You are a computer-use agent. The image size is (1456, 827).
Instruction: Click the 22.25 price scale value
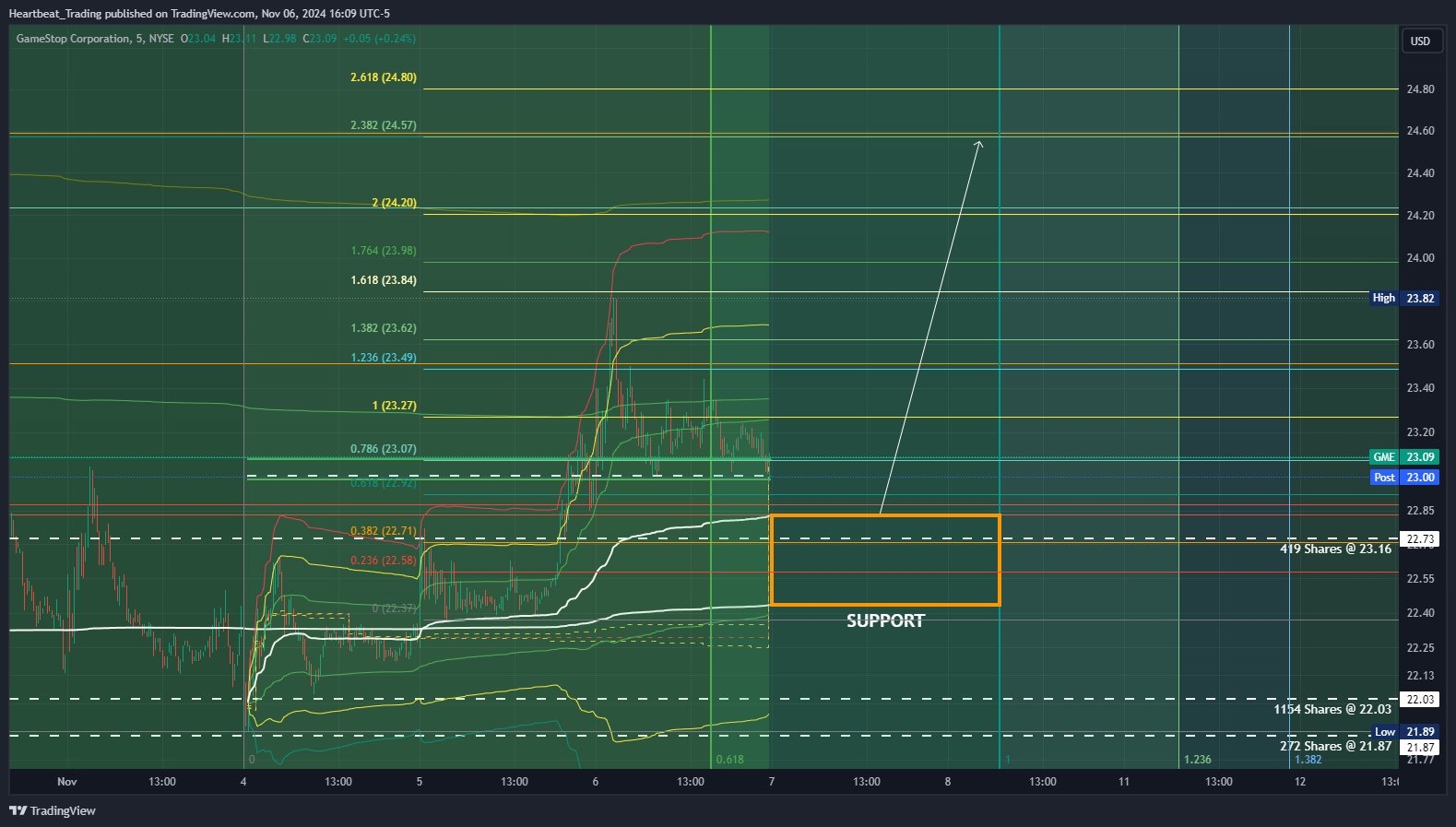tap(1420, 648)
